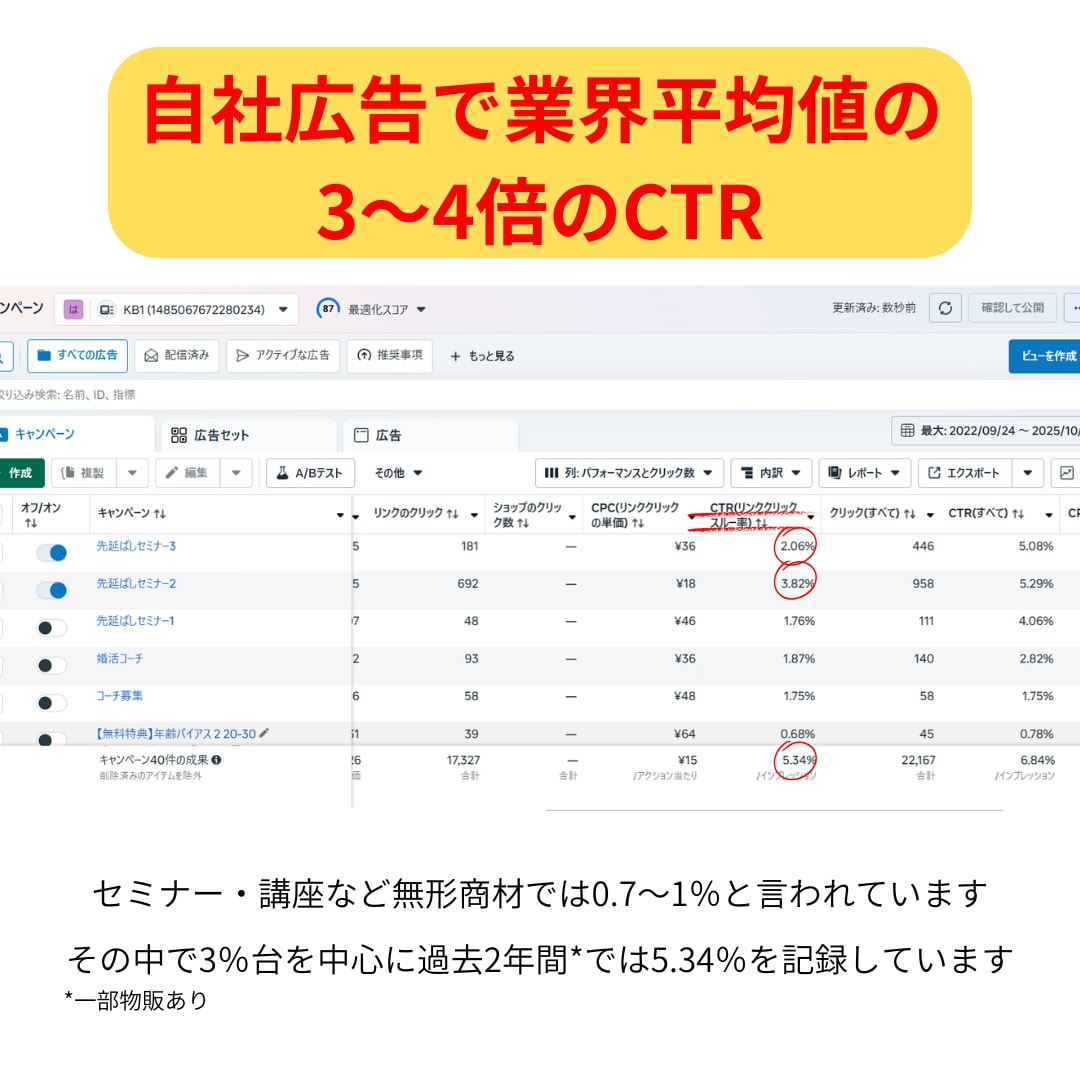Click green 作成 button
The image size is (1080, 1080).
[x=21, y=472]
